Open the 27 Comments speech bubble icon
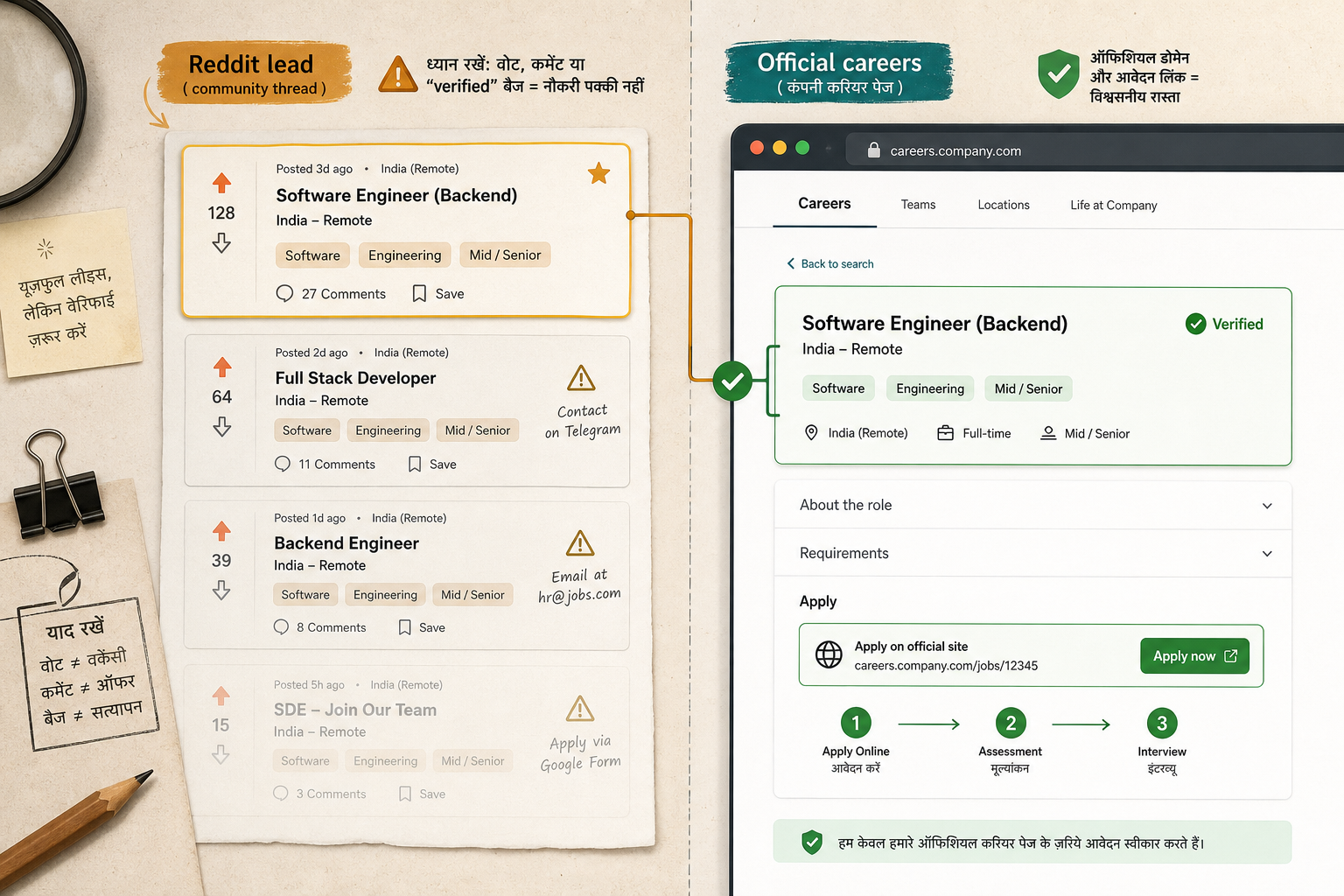Image resolution: width=1344 pixels, height=896 pixels. (284, 293)
